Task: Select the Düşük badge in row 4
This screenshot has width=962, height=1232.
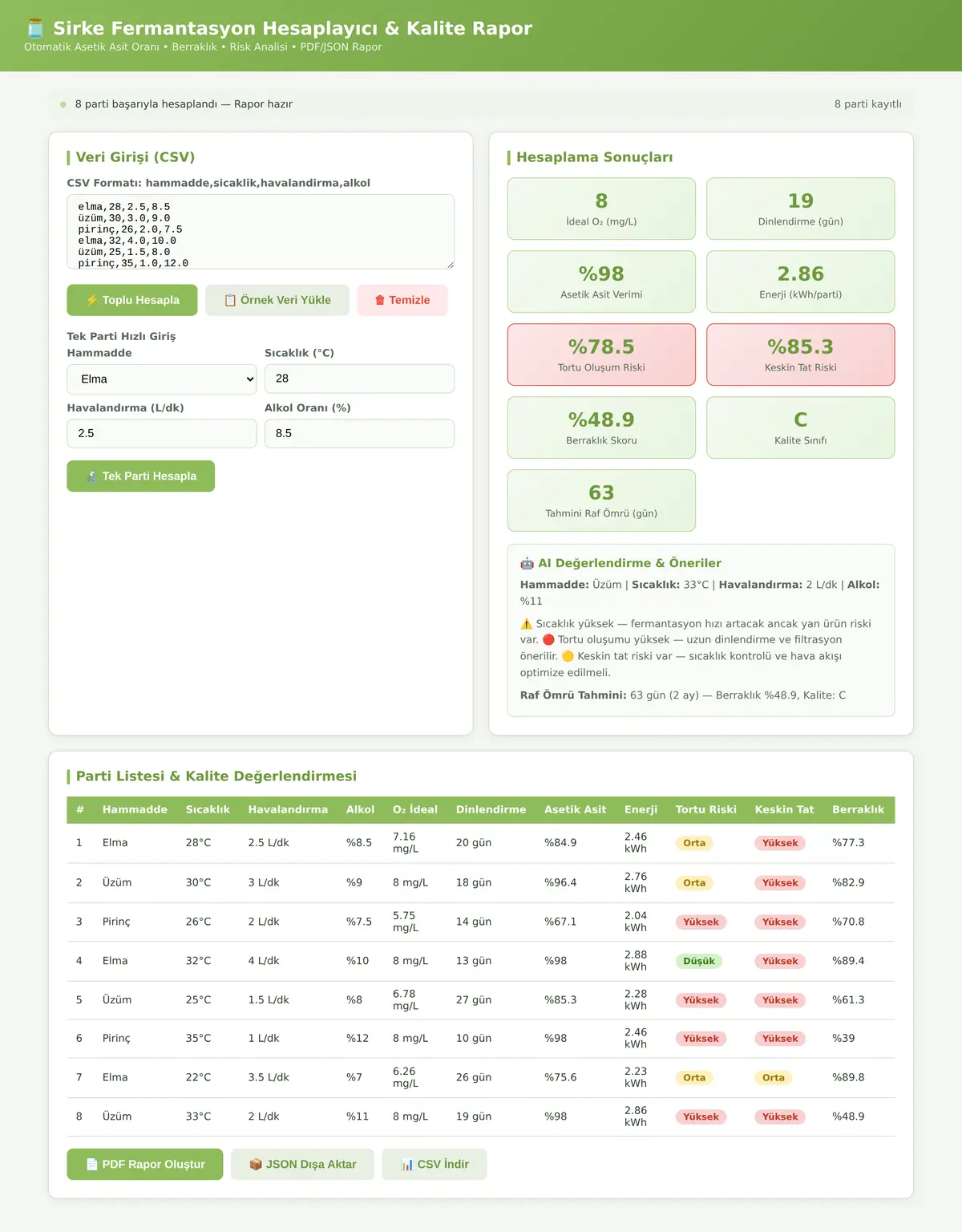Action: 699,961
